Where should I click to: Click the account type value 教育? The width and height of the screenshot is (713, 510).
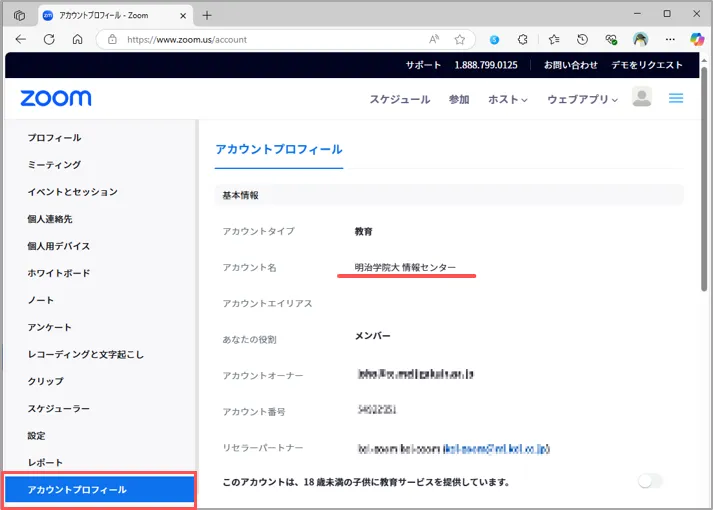coord(363,231)
